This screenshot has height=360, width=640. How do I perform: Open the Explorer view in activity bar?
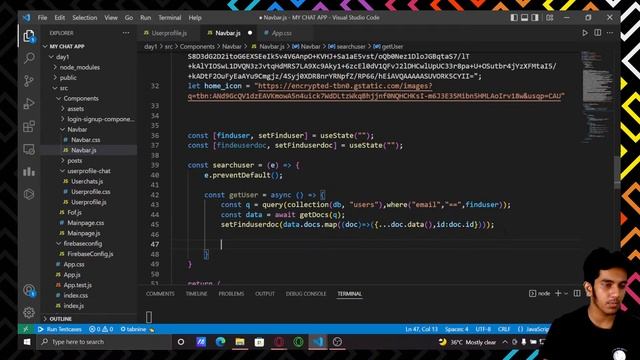tap(29, 36)
